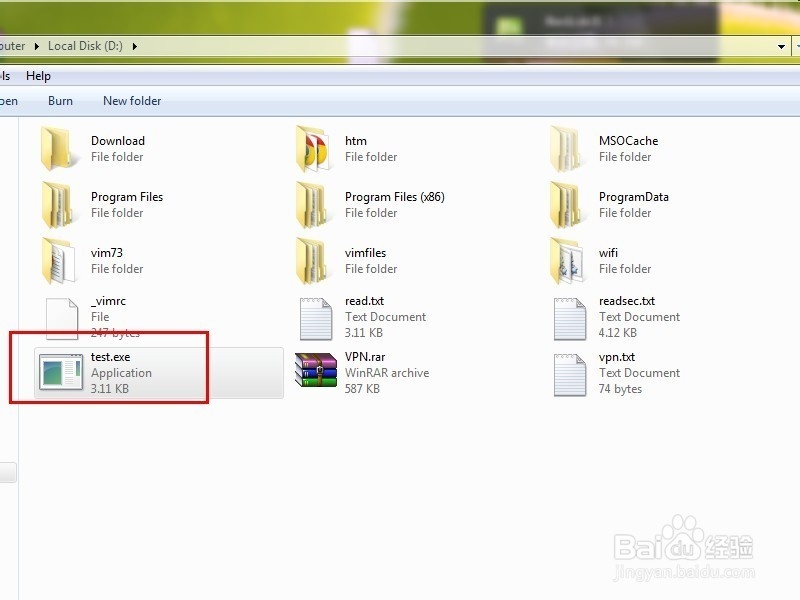Click Local Disk (D:) in address bar
Image resolution: width=800 pixels, height=600 pixels.
pyautogui.click(x=85, y=46)
